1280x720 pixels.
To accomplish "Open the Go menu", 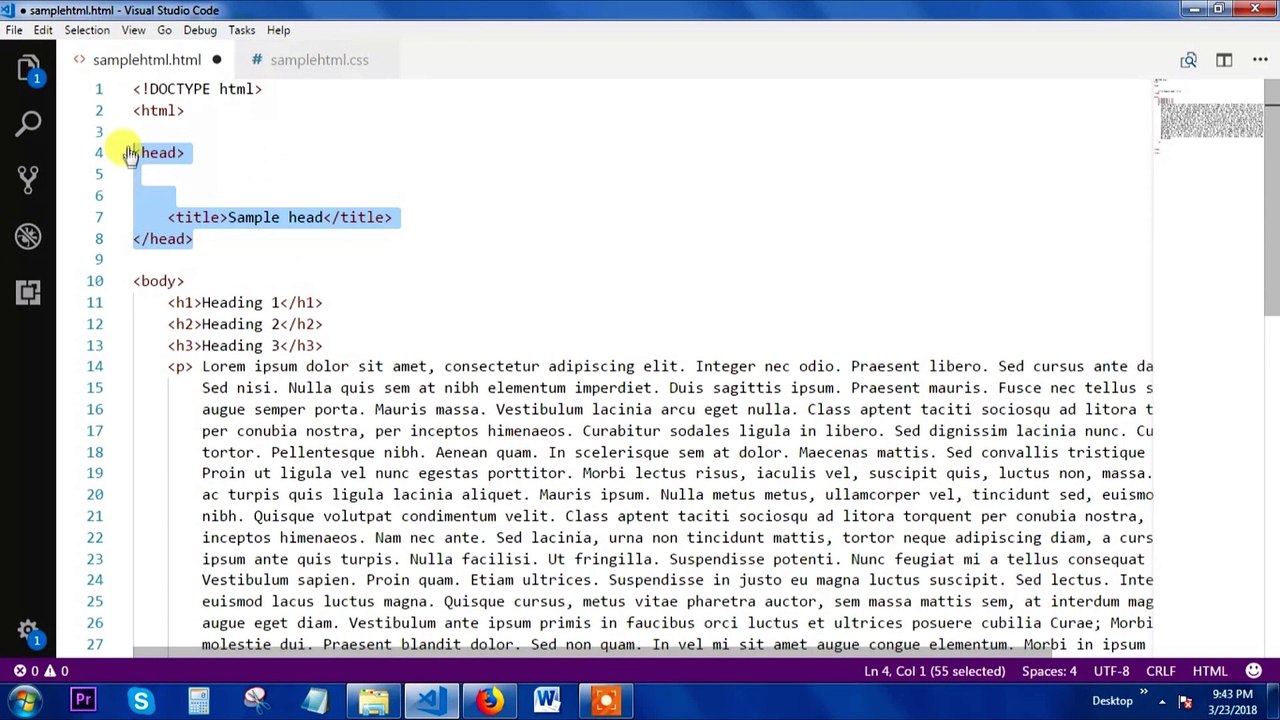I will tap(164, 30).
